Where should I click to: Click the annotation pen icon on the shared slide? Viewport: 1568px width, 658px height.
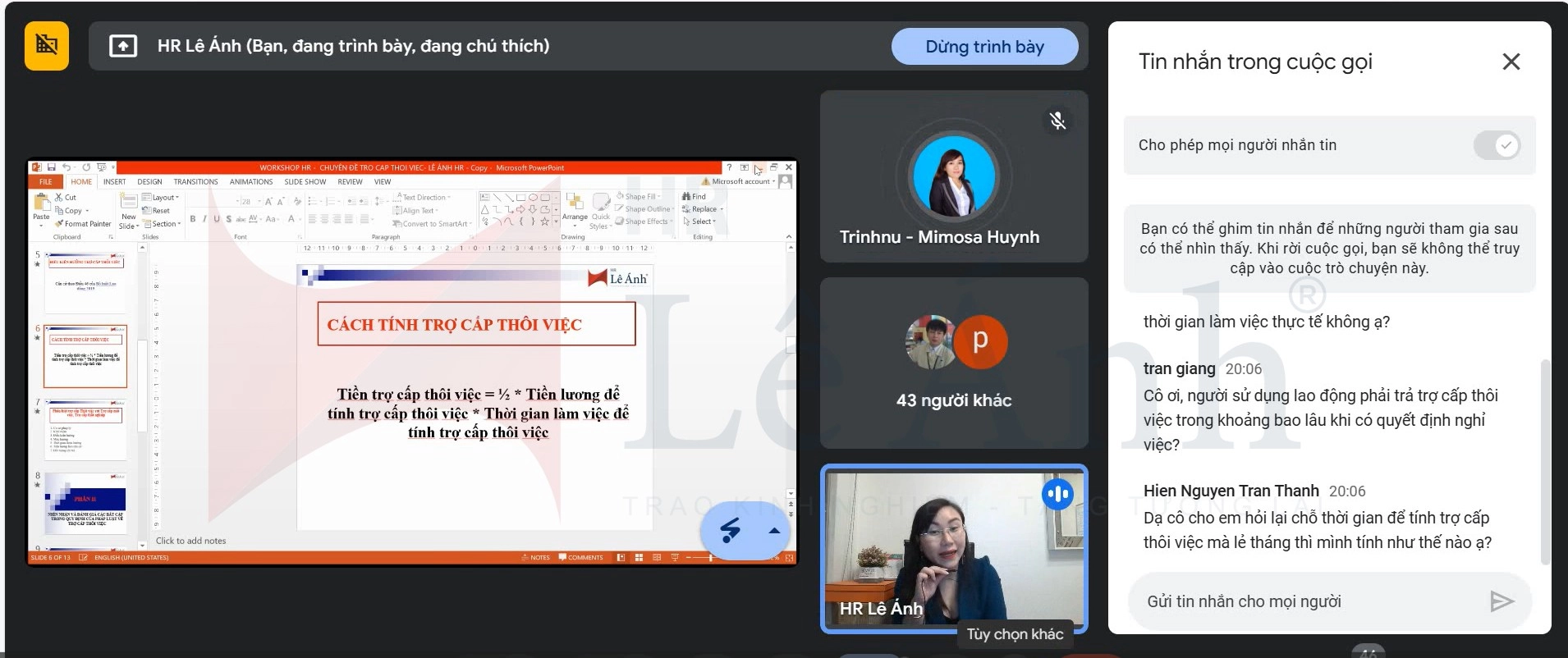pos(729,531)
